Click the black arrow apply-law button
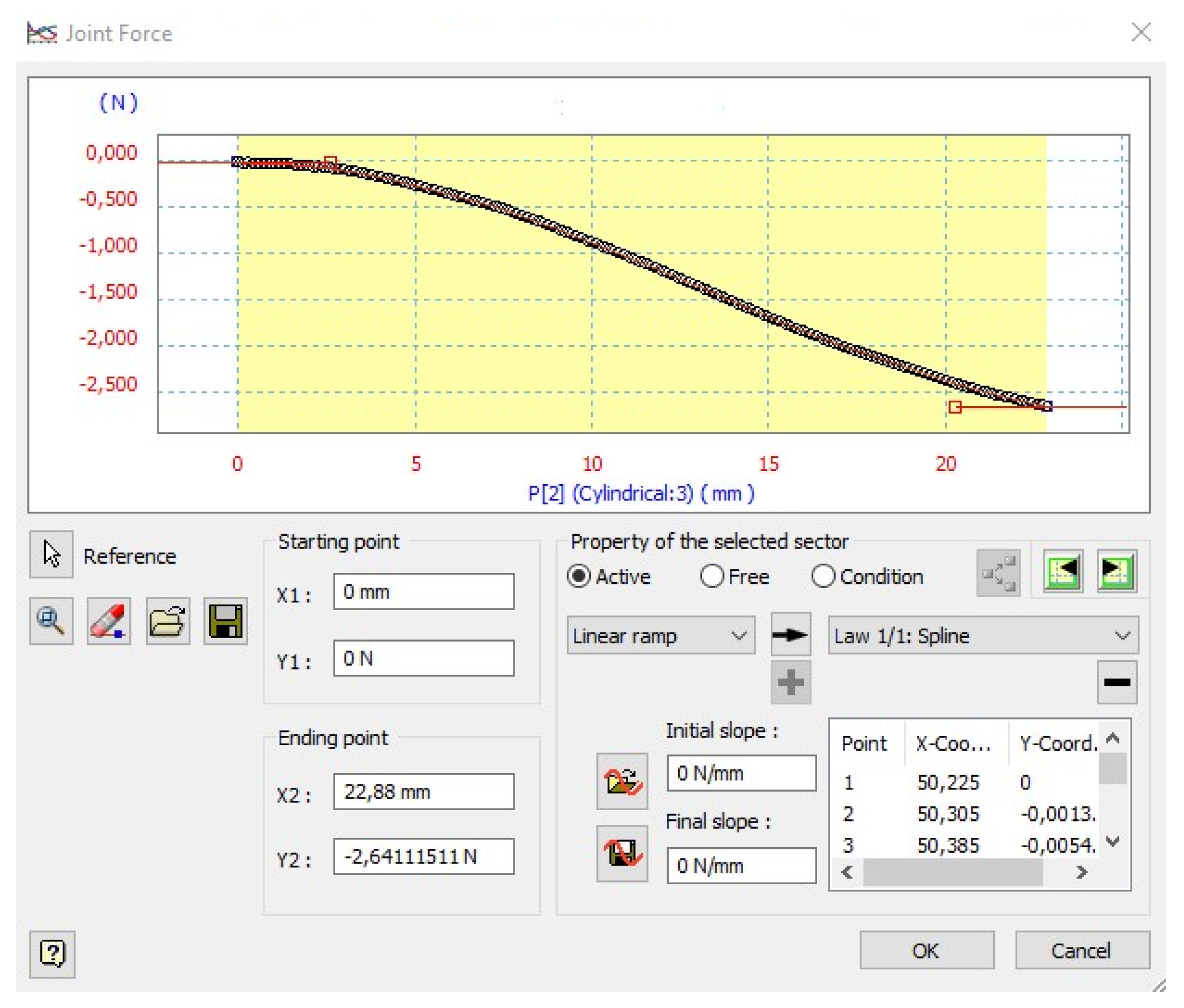1184x1008 pixels. (790, 635)
